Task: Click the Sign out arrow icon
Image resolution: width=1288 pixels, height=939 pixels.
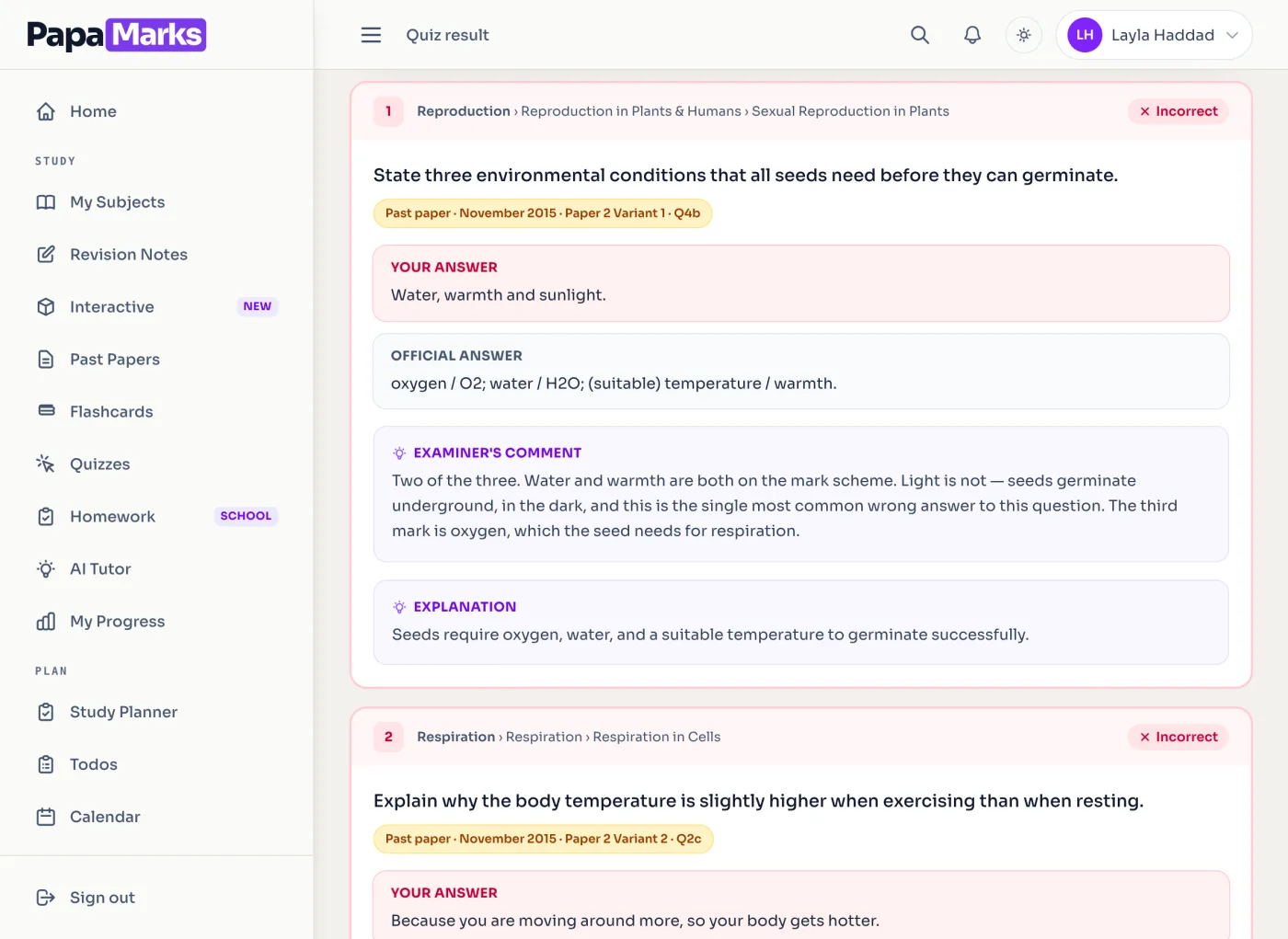Action: tap(46, 898)
